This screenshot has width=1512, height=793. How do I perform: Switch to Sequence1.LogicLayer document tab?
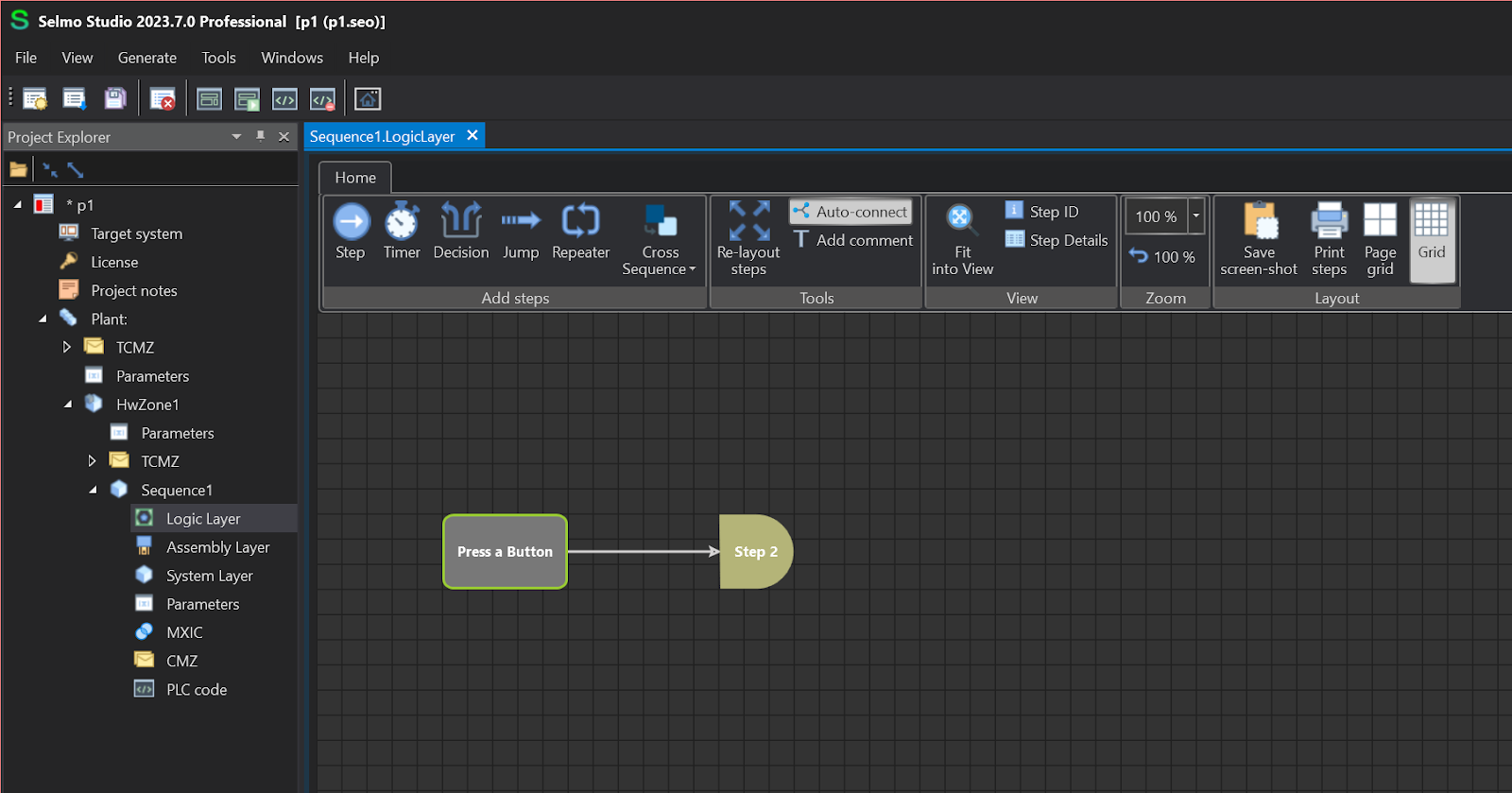382,136
